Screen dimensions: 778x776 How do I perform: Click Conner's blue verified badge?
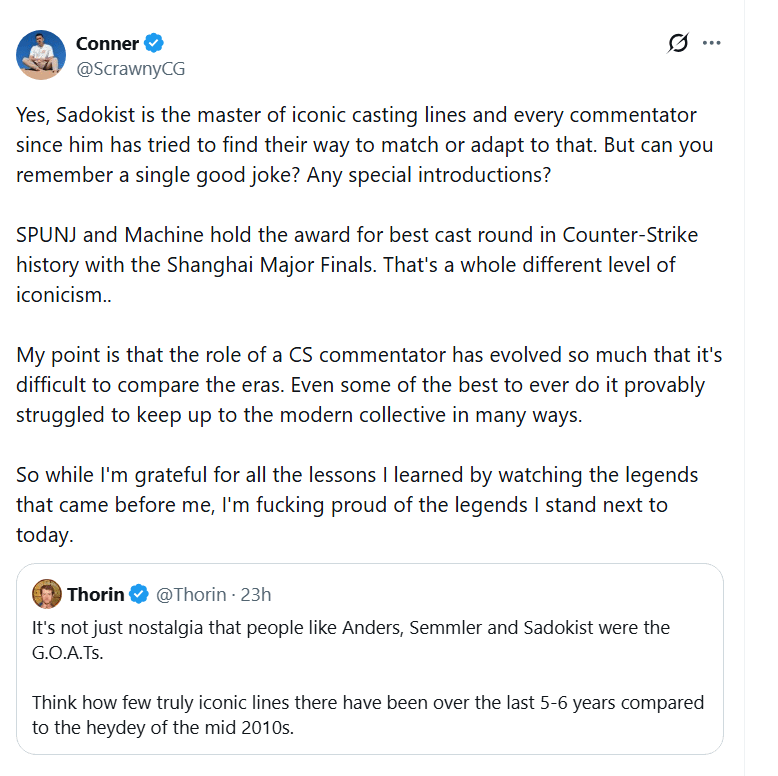click(x=154, y=43)
